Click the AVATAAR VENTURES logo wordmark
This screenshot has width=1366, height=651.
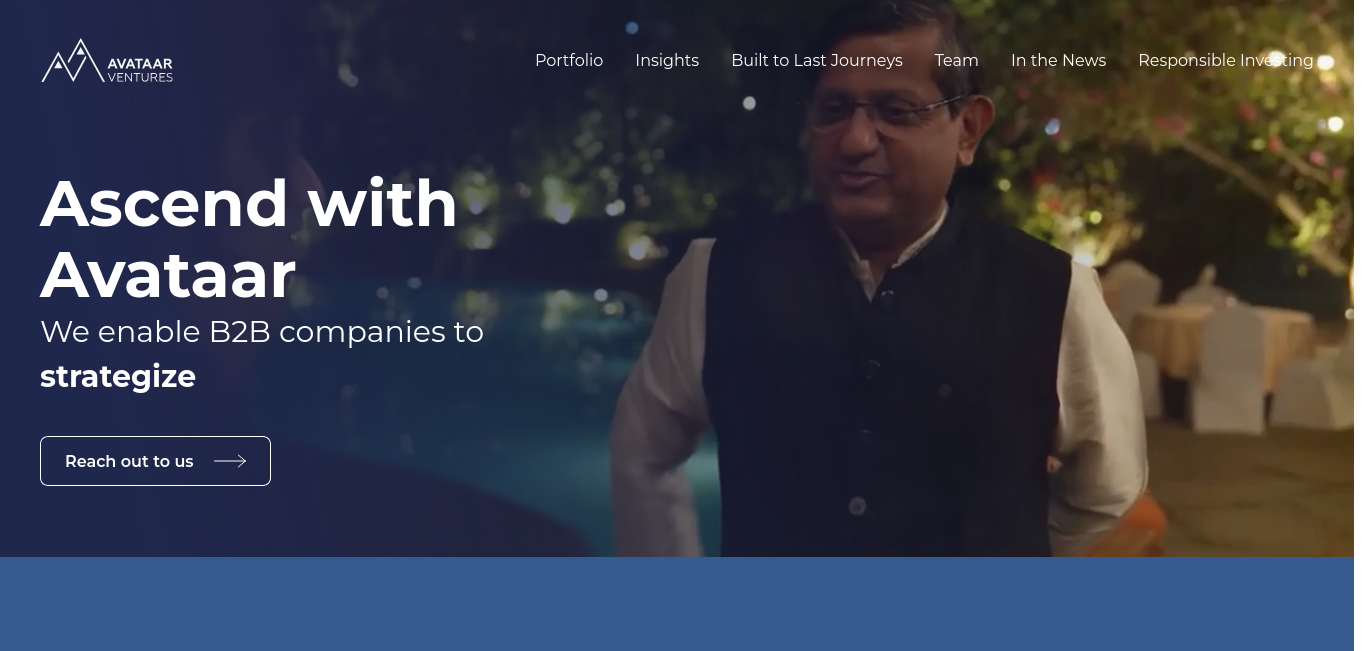coord(140,70)
